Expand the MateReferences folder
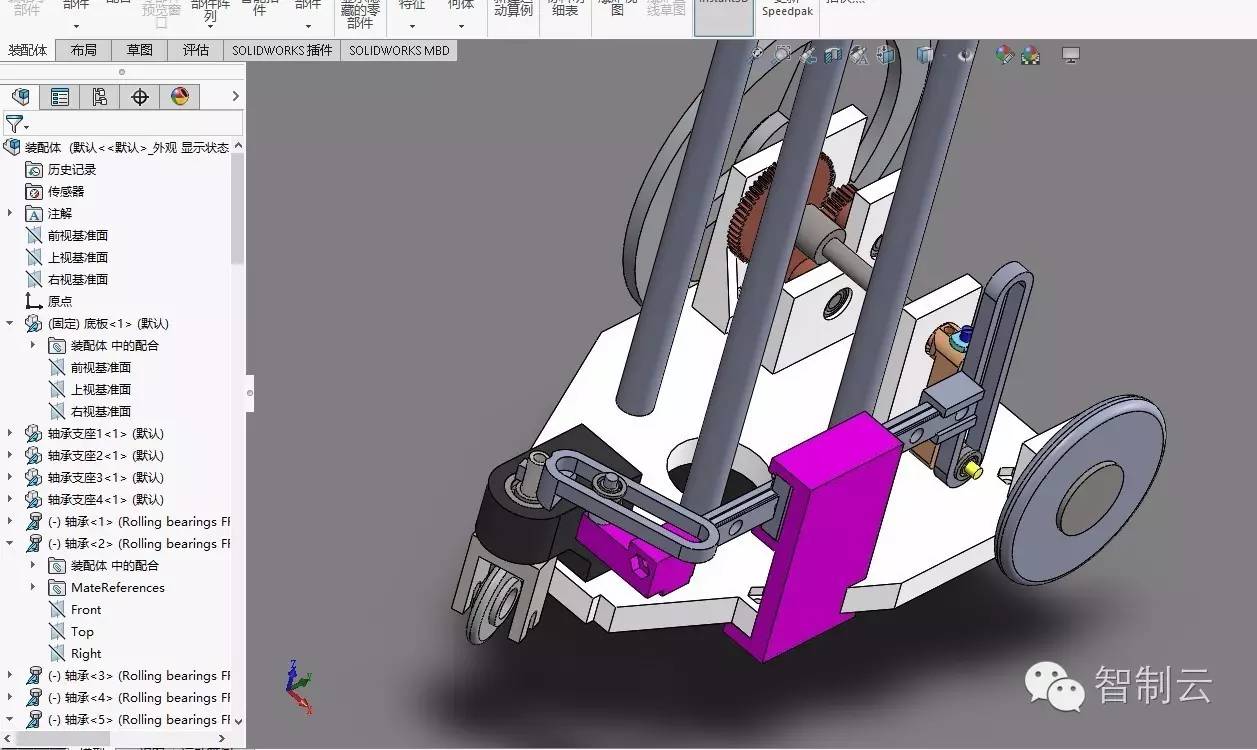 [33, 587]
